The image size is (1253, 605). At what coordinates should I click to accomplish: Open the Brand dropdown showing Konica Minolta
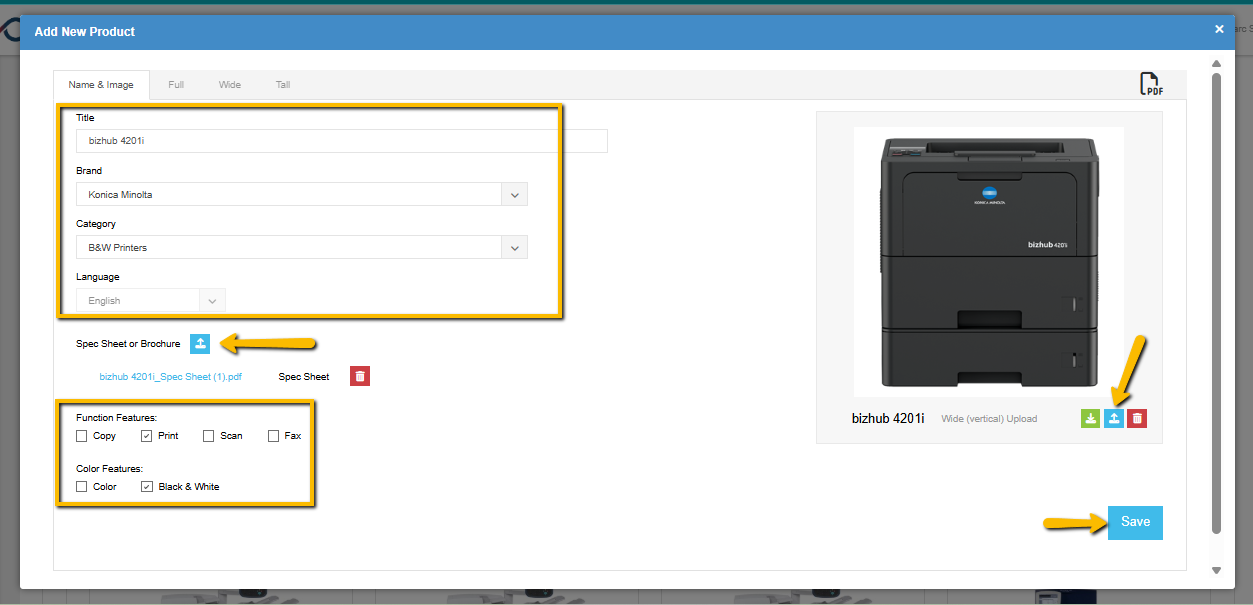[302, 194]
